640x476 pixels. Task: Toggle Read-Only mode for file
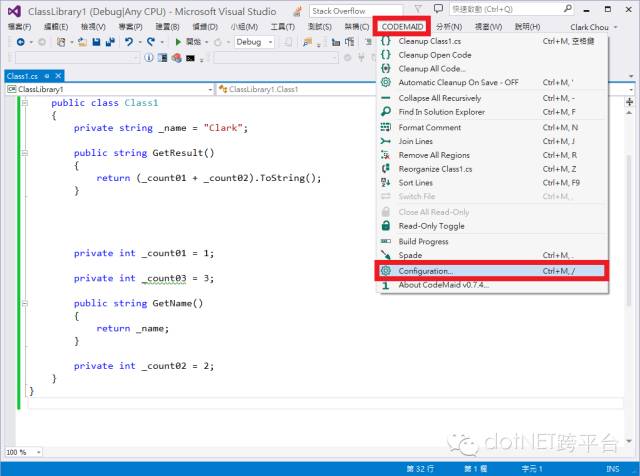(492, 226)
